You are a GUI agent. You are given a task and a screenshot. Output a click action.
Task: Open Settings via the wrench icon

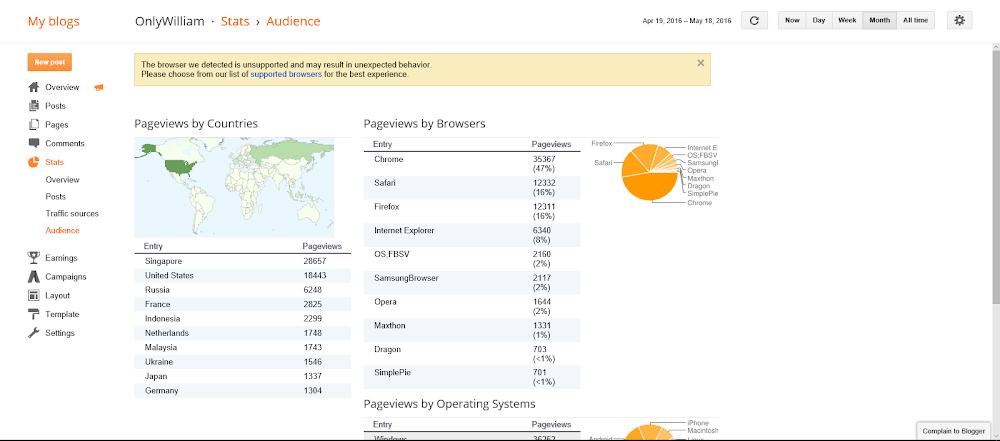click(34, 333)
